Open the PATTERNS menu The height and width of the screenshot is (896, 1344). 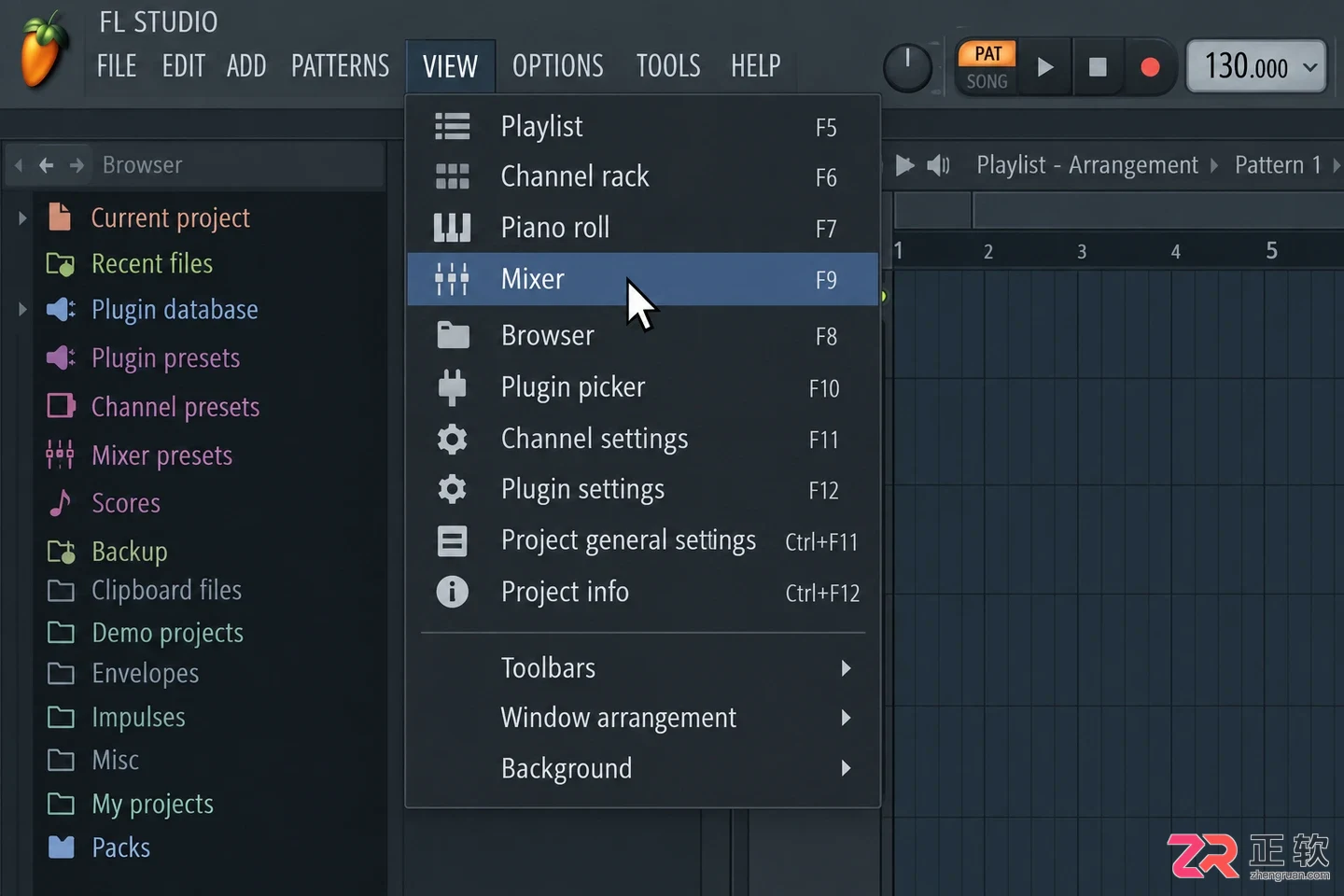341,66
